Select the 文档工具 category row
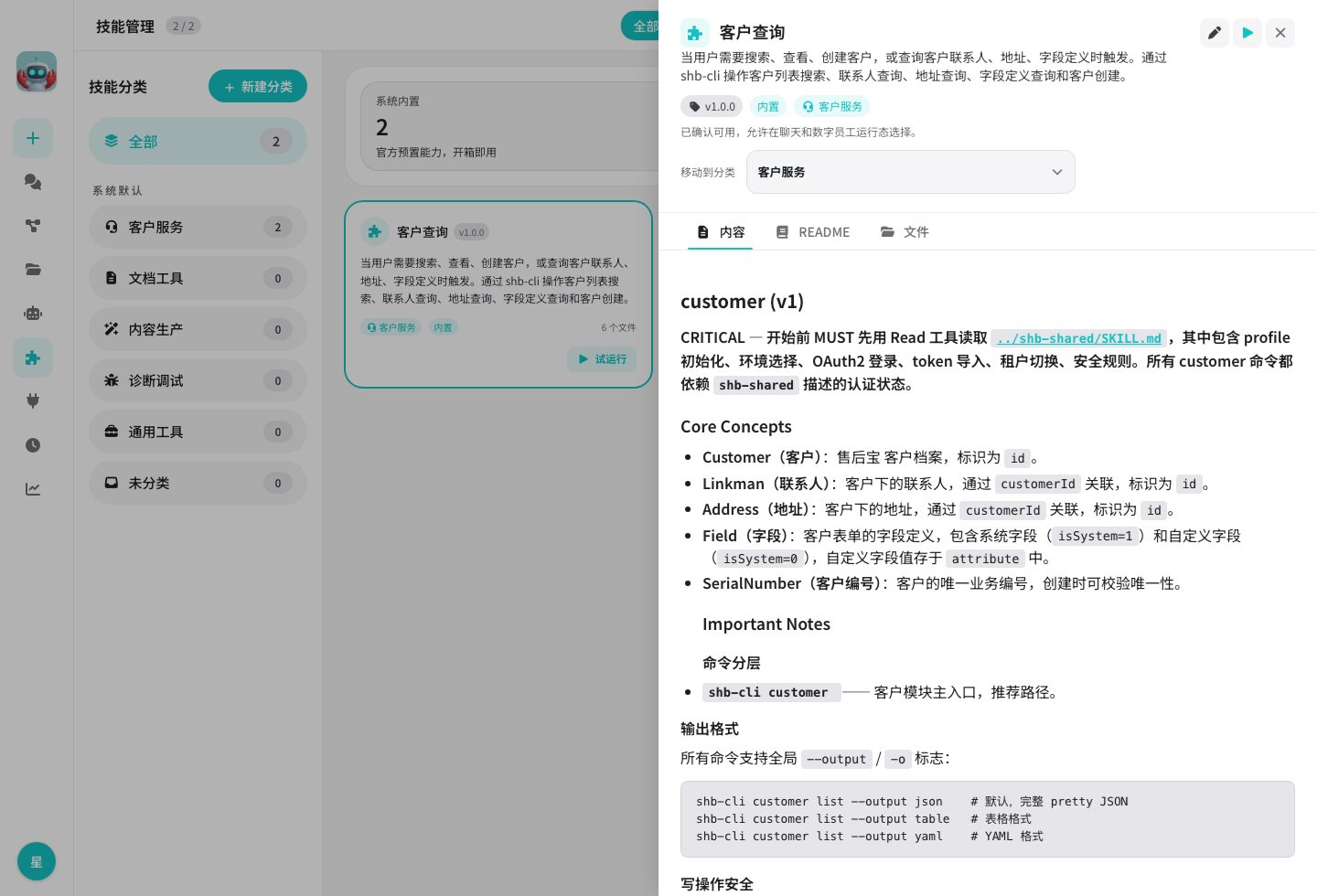This screenshot has width=1317, height=896. click(198, 278)
